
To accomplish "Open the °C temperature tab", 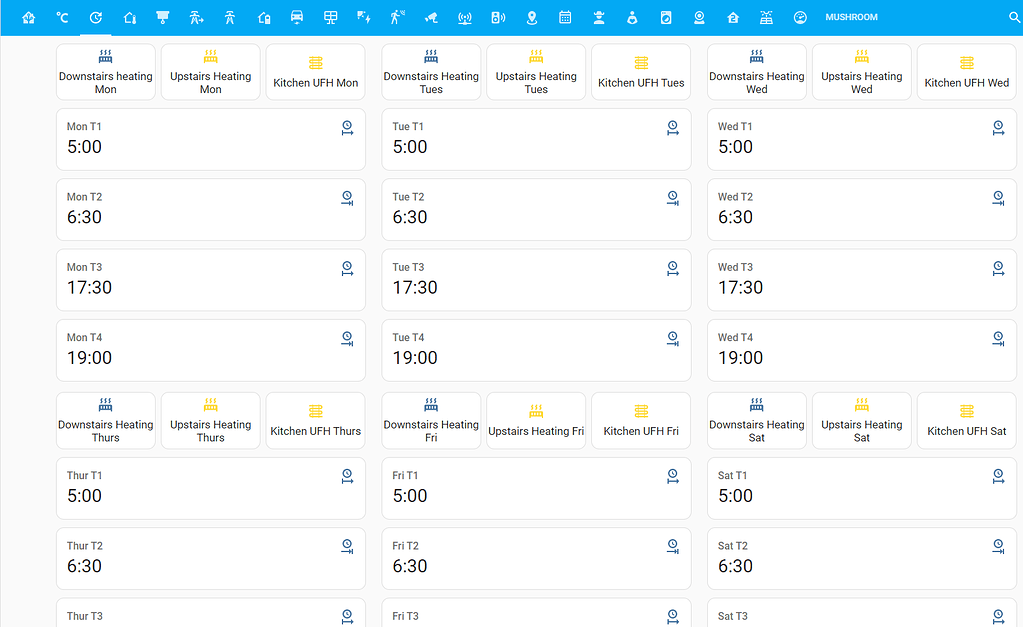I will [62, 18].
